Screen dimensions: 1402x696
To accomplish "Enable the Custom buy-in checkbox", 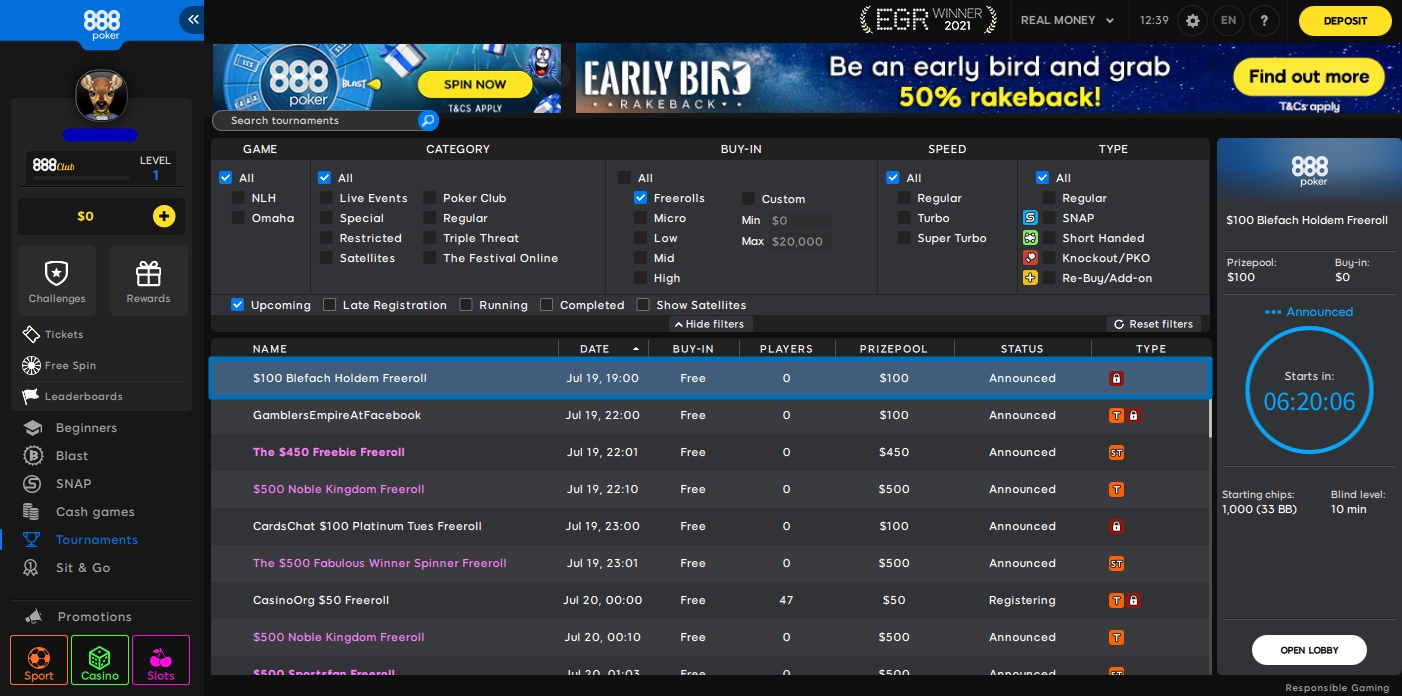I will tap(748, 199).
